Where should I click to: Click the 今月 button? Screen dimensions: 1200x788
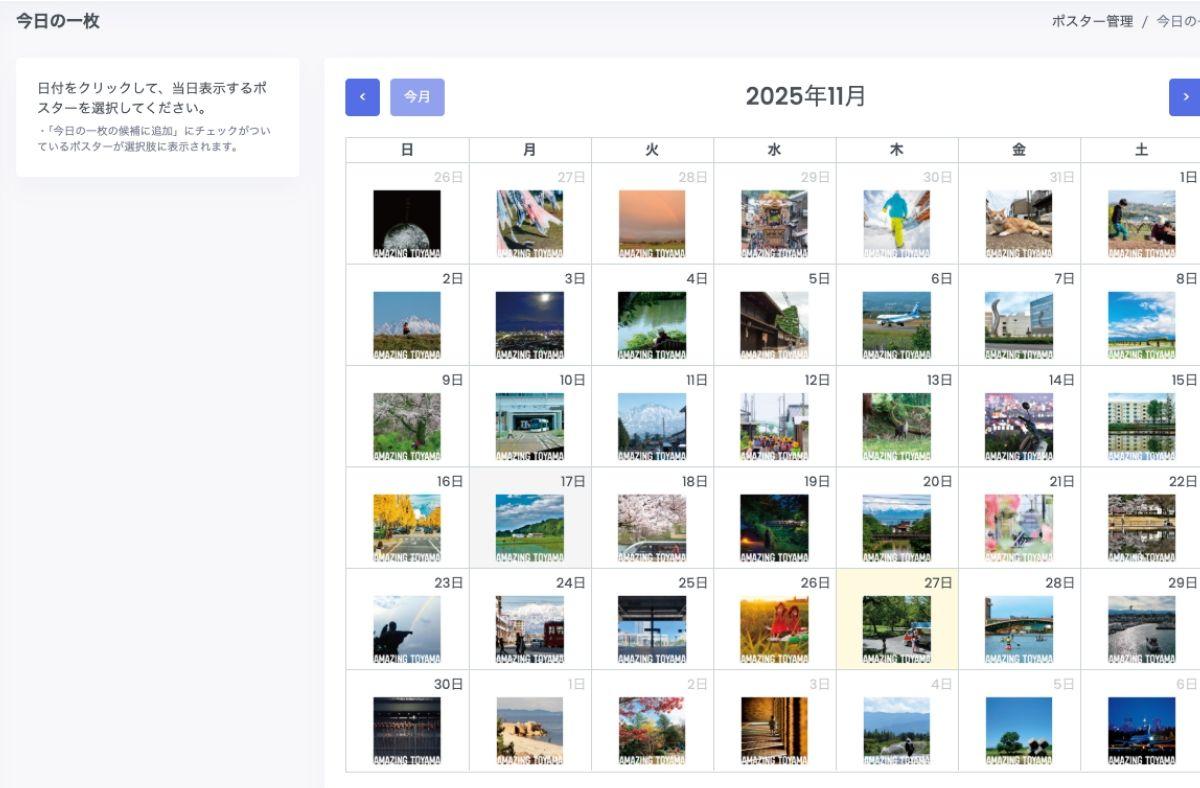pyautogui.click(x=417, y=97)
